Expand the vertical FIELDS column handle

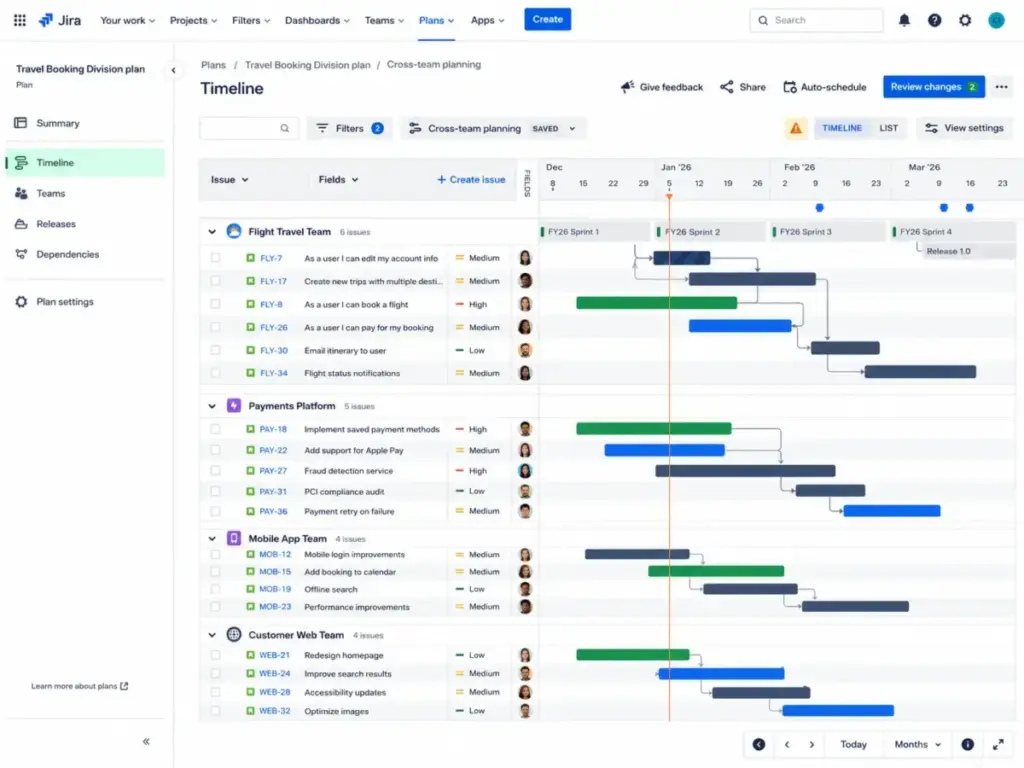(x=527, y=182)
